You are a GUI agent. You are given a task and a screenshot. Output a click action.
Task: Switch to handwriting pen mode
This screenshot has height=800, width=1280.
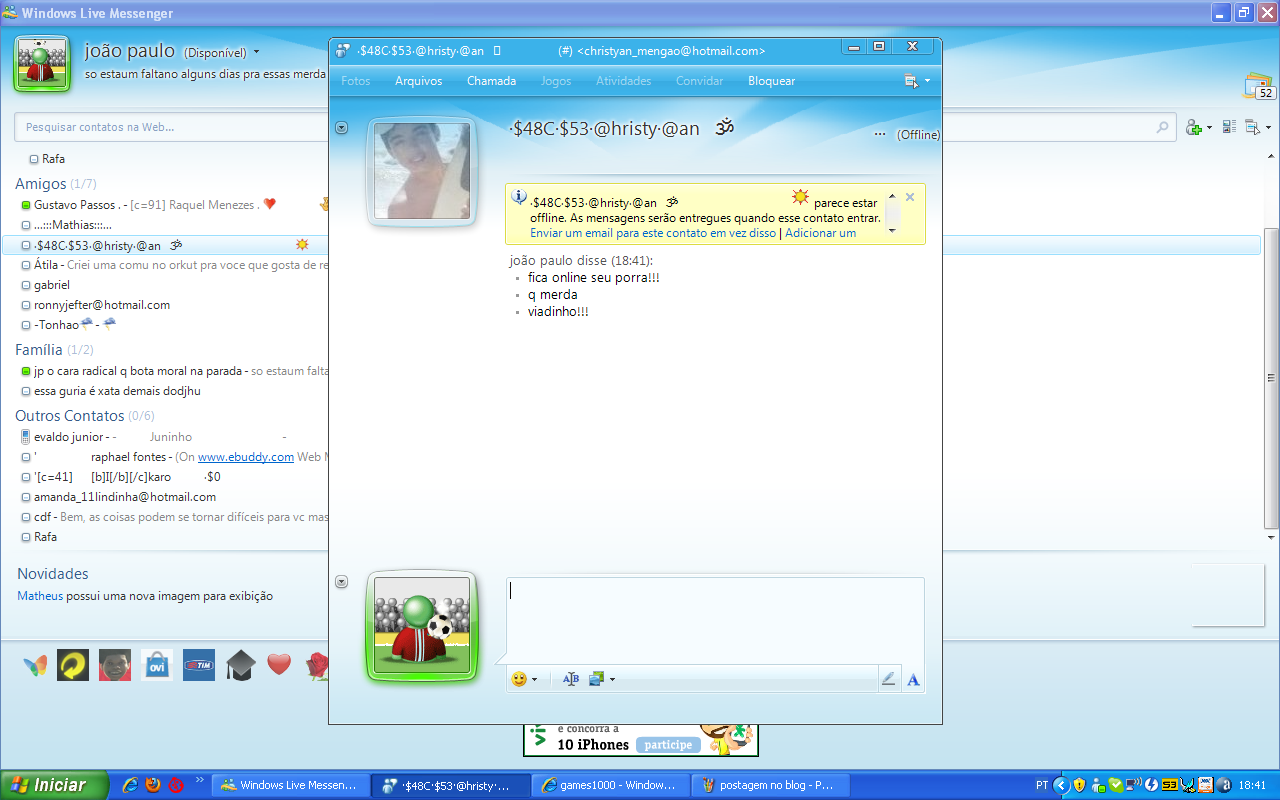(x=888, y=679)
